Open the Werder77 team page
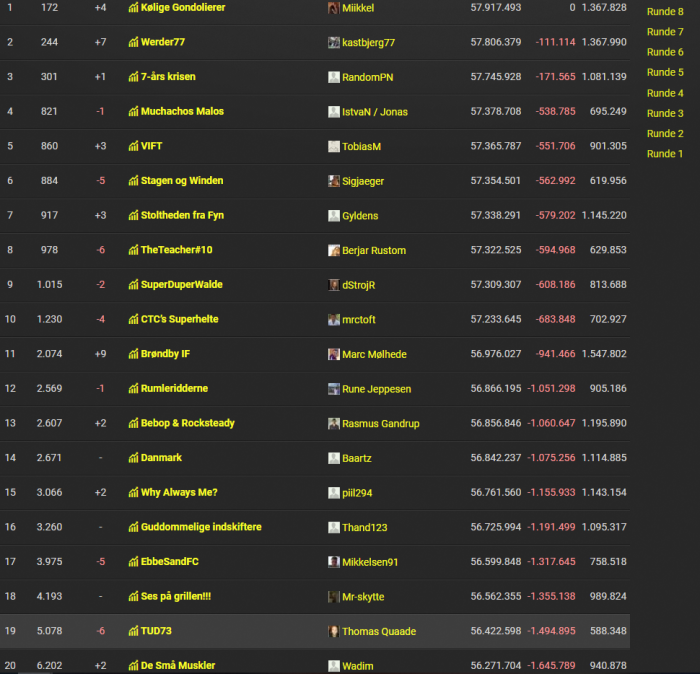This screenshot has height=674, width=700. [x=163, y=42]
